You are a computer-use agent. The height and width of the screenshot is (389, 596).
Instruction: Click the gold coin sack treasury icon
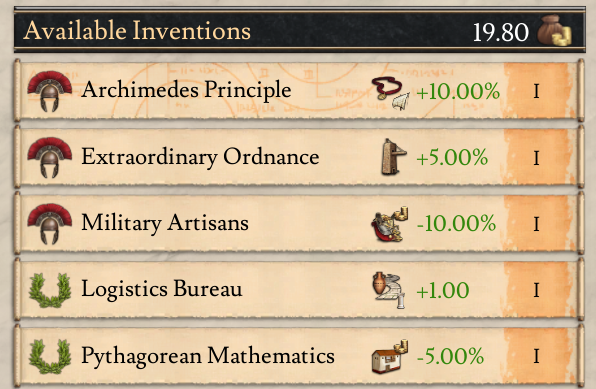point(555,30)
